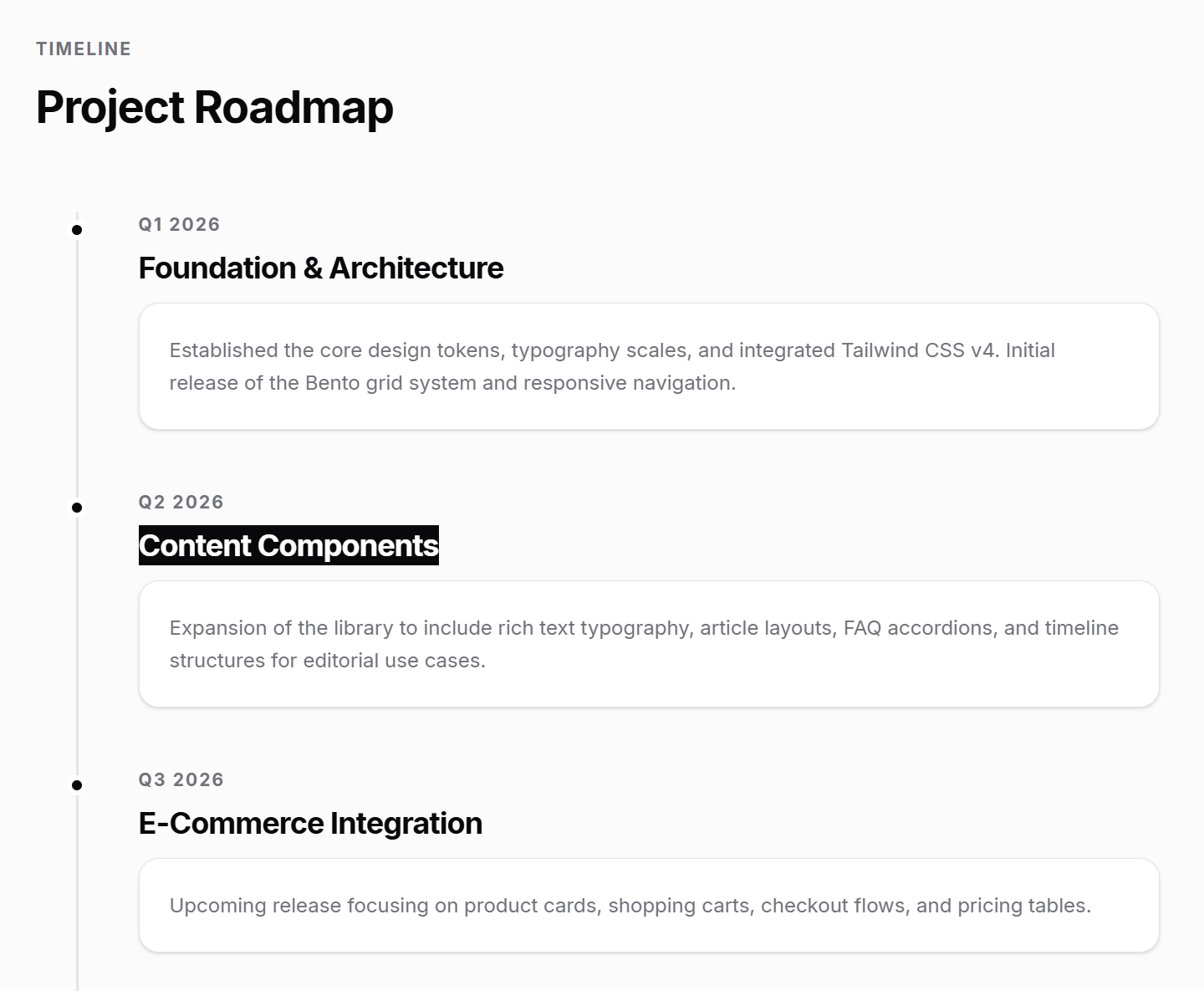This screenshot has height=991, width=1204.
Task: Select the TIMELINE section label
Action: [x=84, y=49]
